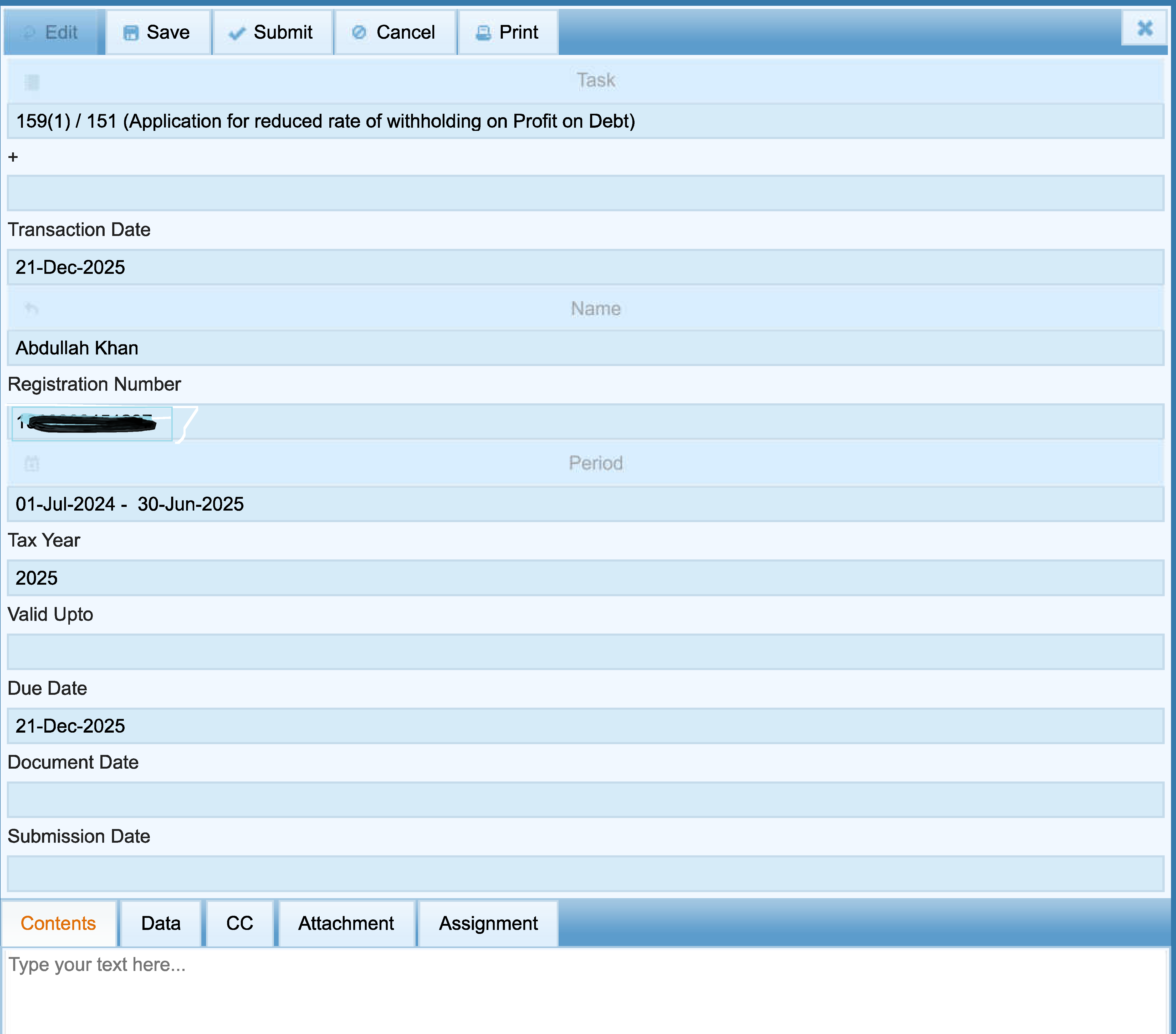
Task: Click the calendar icon beside Period
Action: (x=32, y=464)
